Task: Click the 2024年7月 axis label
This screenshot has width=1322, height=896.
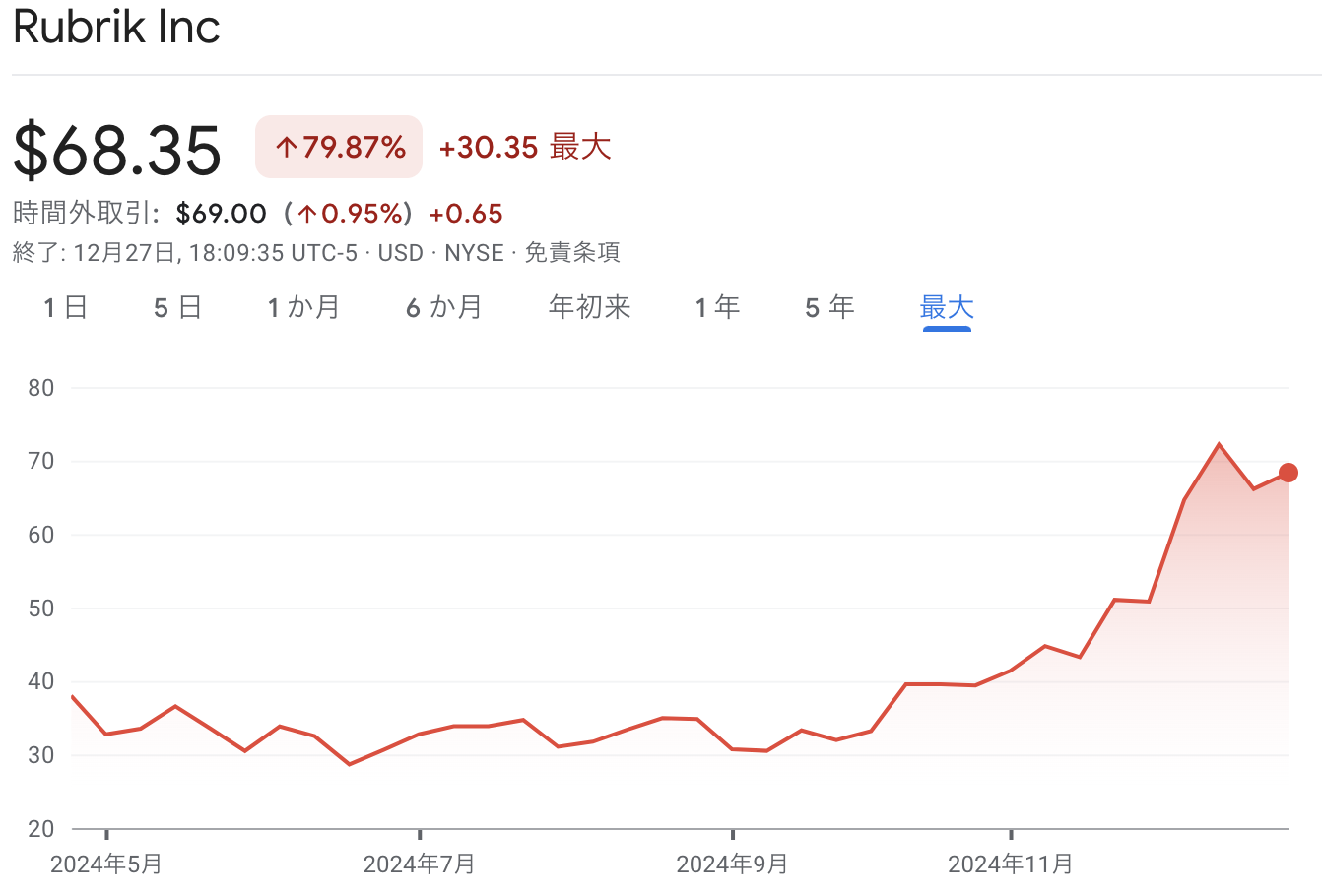Action: [x=420, y=864]
